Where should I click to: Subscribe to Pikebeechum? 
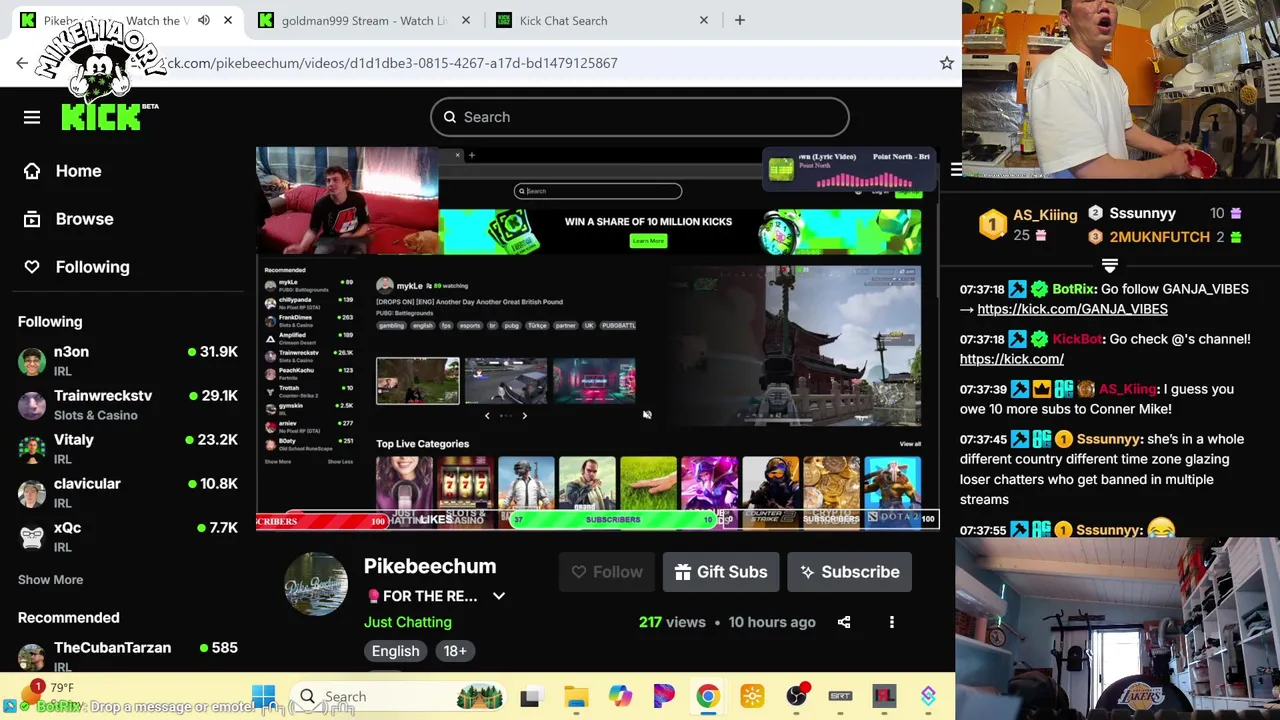pyautogui.click(x=849, y=572)
